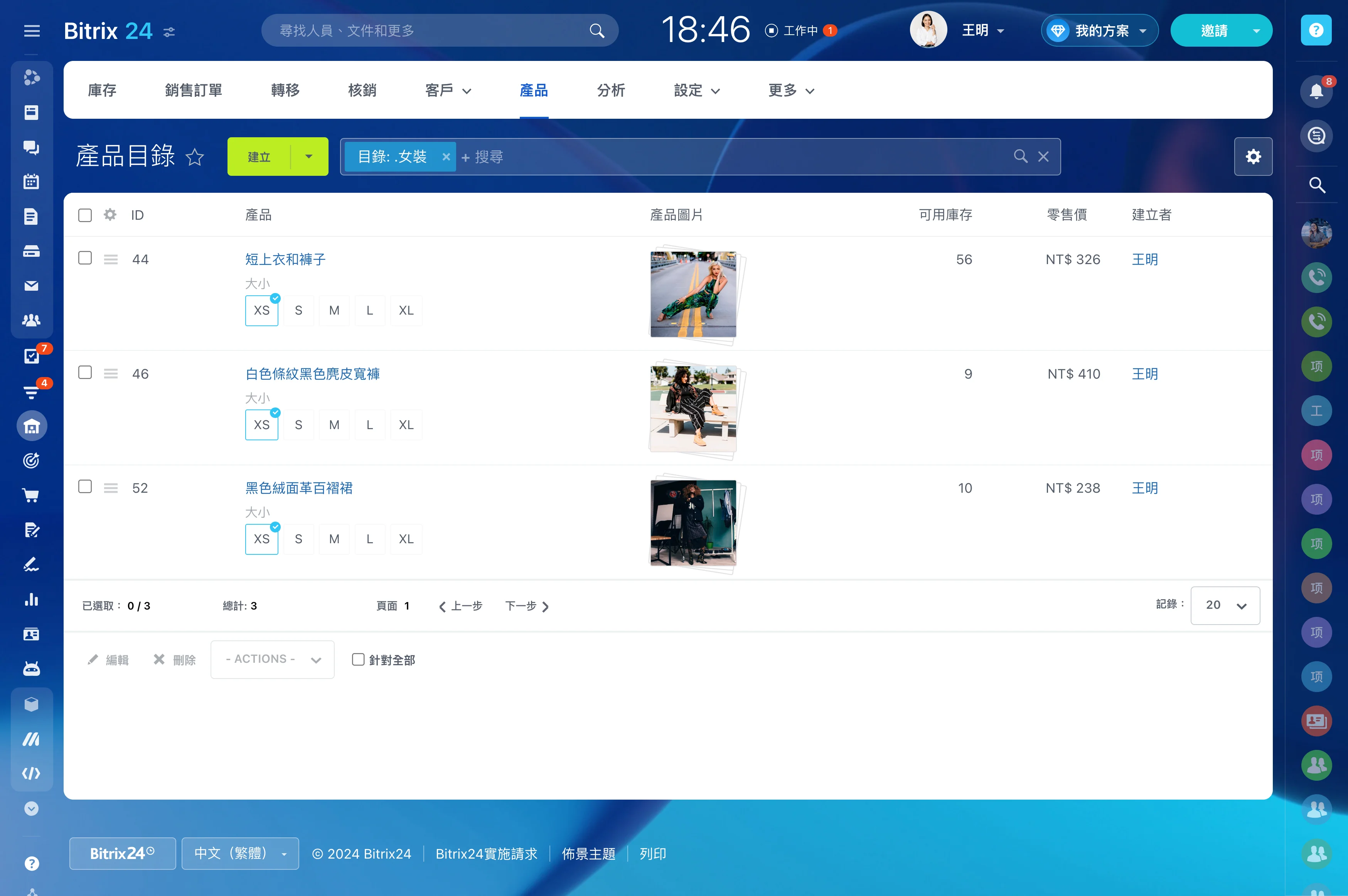1348x896 pixels.
Task: Open the 我的方案 plan dropdown
Action: pyautogui.click(x=1099, y=30)
